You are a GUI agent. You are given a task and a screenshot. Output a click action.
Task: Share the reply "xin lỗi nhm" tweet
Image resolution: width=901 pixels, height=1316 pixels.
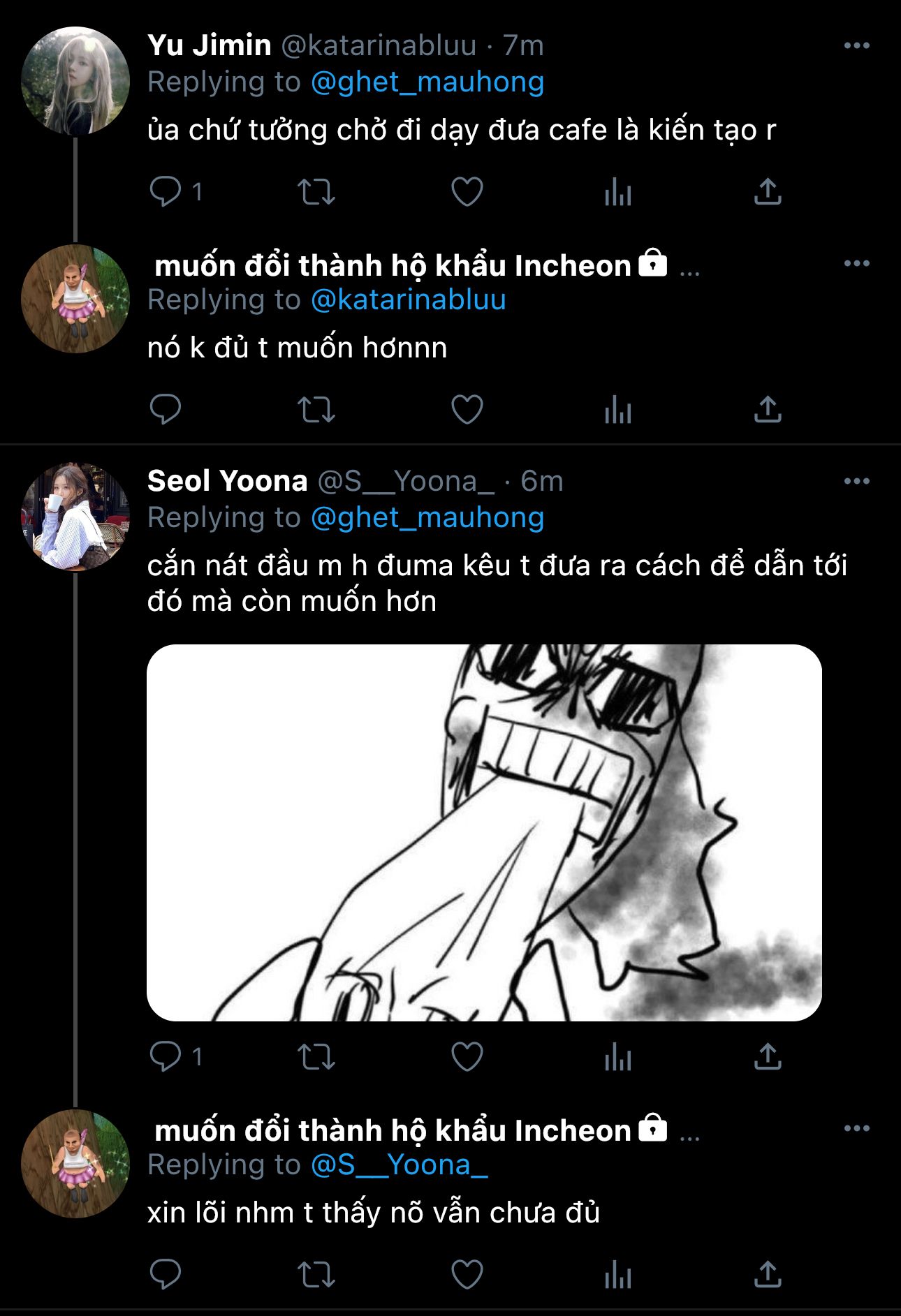[768, 1275]
